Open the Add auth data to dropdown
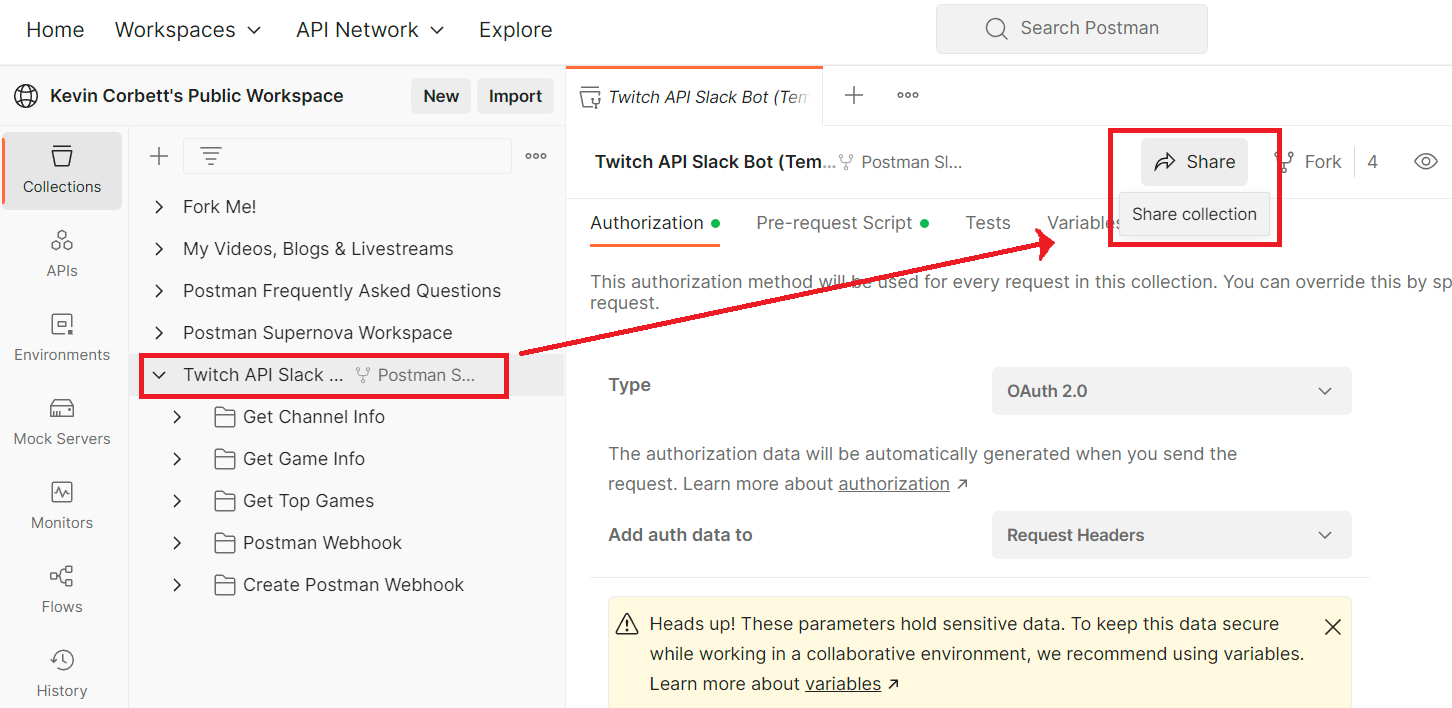1452x708 pixels. point(1171,535)
